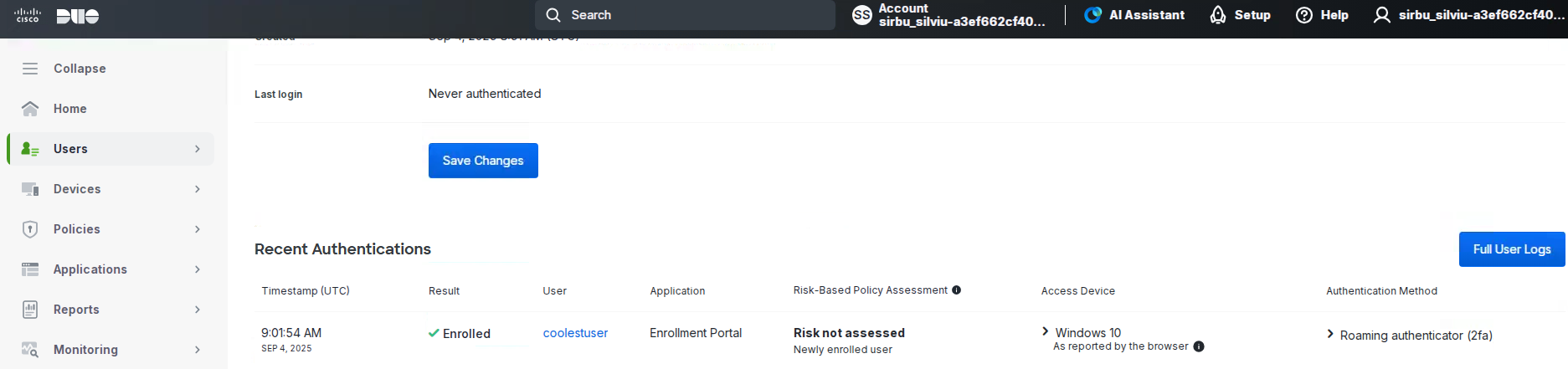Expand the Applications menu chevron
The width and height of the screenshot is (1568, 369).
click(x=198, y=269)
